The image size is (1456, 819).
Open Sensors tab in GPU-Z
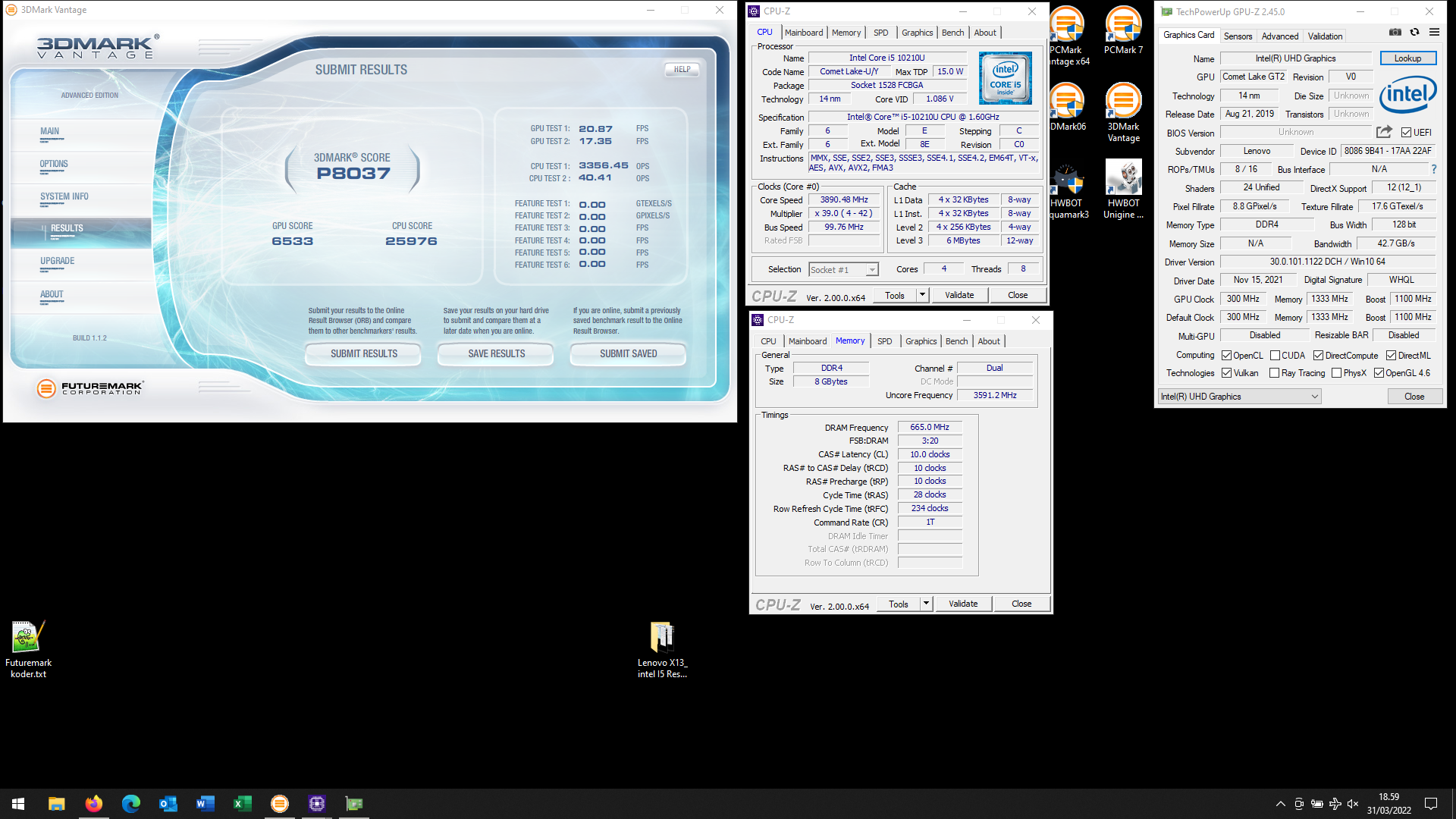point(1238,36)
